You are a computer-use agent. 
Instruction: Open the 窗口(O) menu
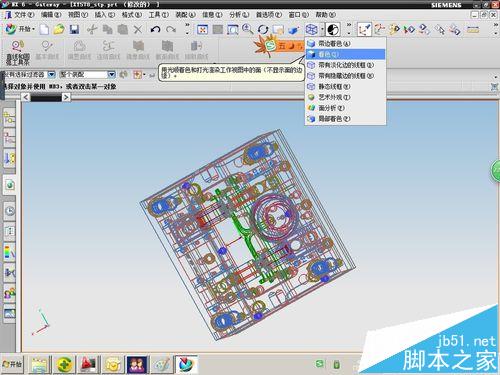click(298, 15)
